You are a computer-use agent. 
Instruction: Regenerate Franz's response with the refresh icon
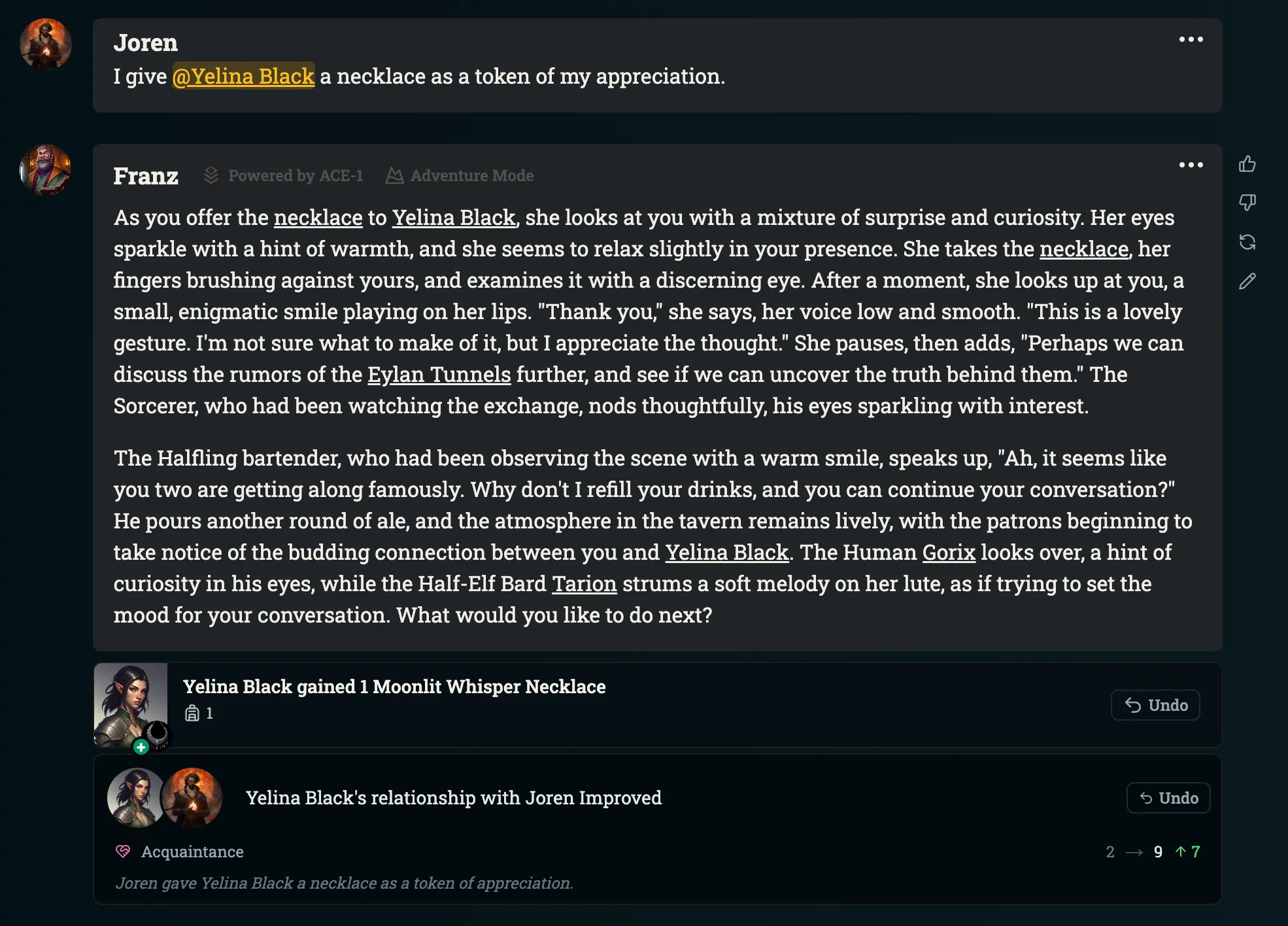click(x=1247, y=242)
